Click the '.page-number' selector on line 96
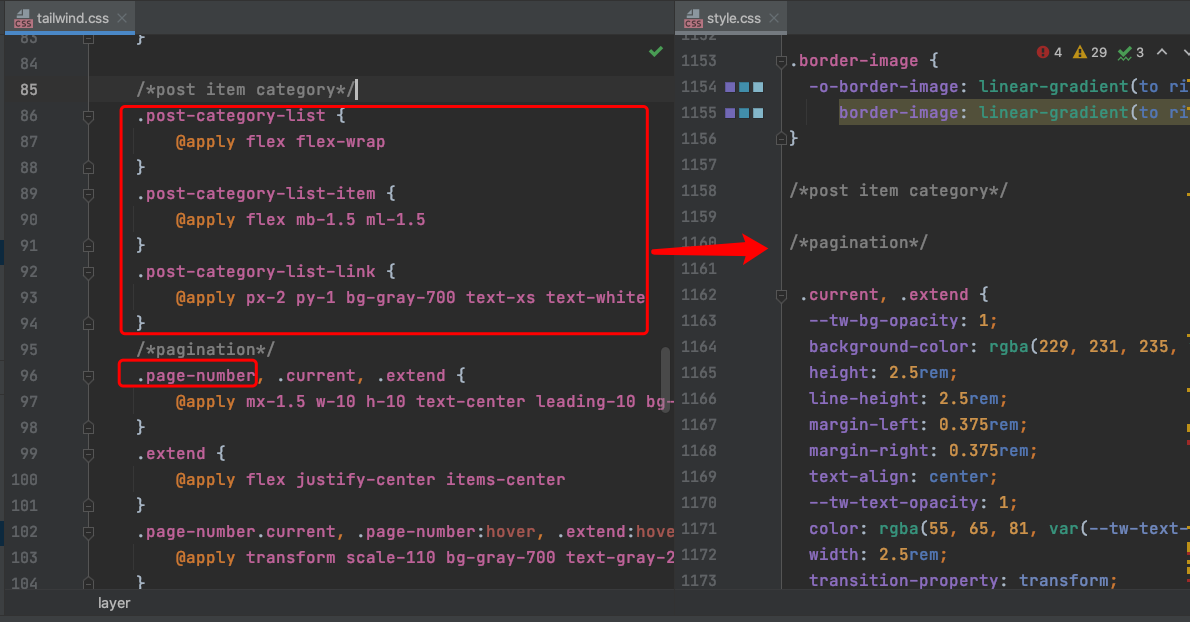The height and width of the screenshot is (622, 1190). [x=196, y=375]
